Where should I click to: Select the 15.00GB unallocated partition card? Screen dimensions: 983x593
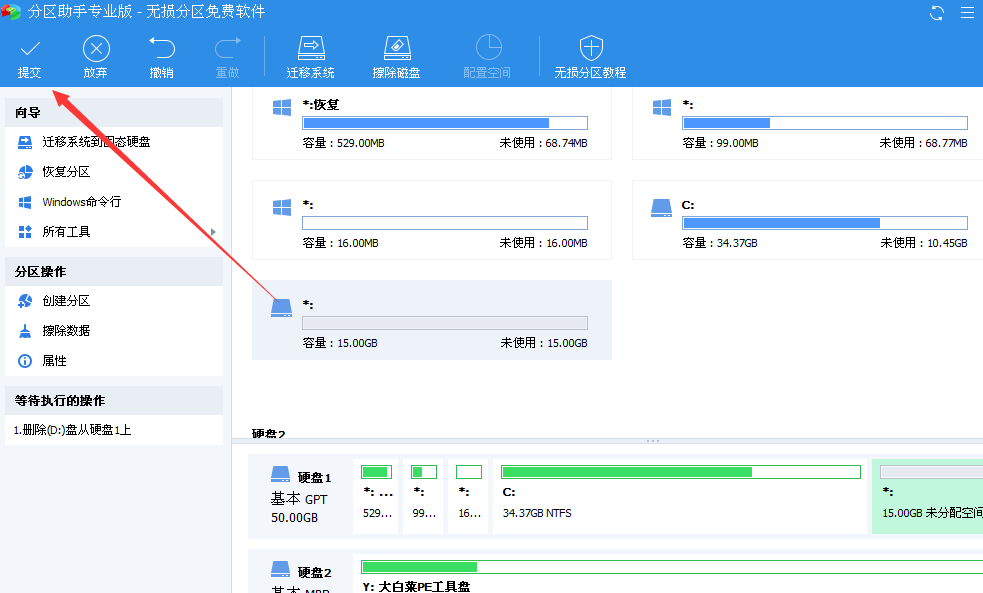pos(431,320)
